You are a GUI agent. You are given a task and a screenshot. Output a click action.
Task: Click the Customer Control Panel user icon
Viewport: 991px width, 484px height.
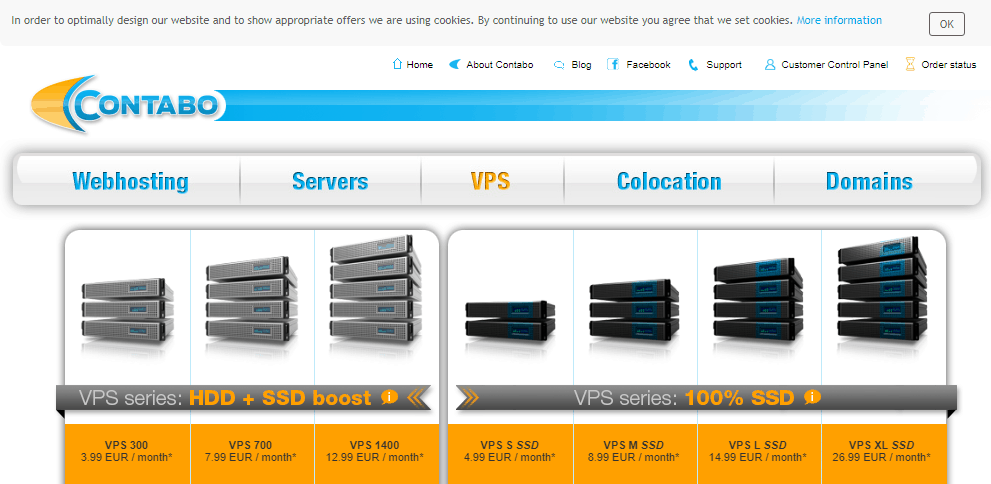click(769, 64)
